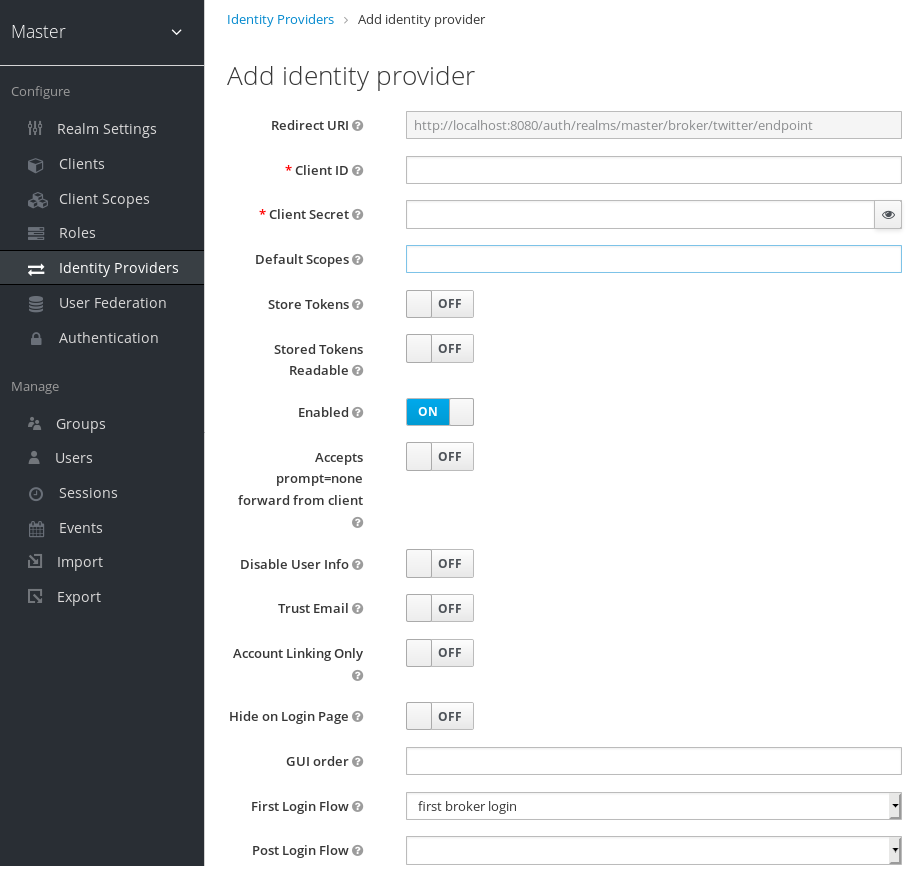This screenshot has height=869, width=918.
Task: Show help tooltip for Client ID
Action: [x=358, y=170]
